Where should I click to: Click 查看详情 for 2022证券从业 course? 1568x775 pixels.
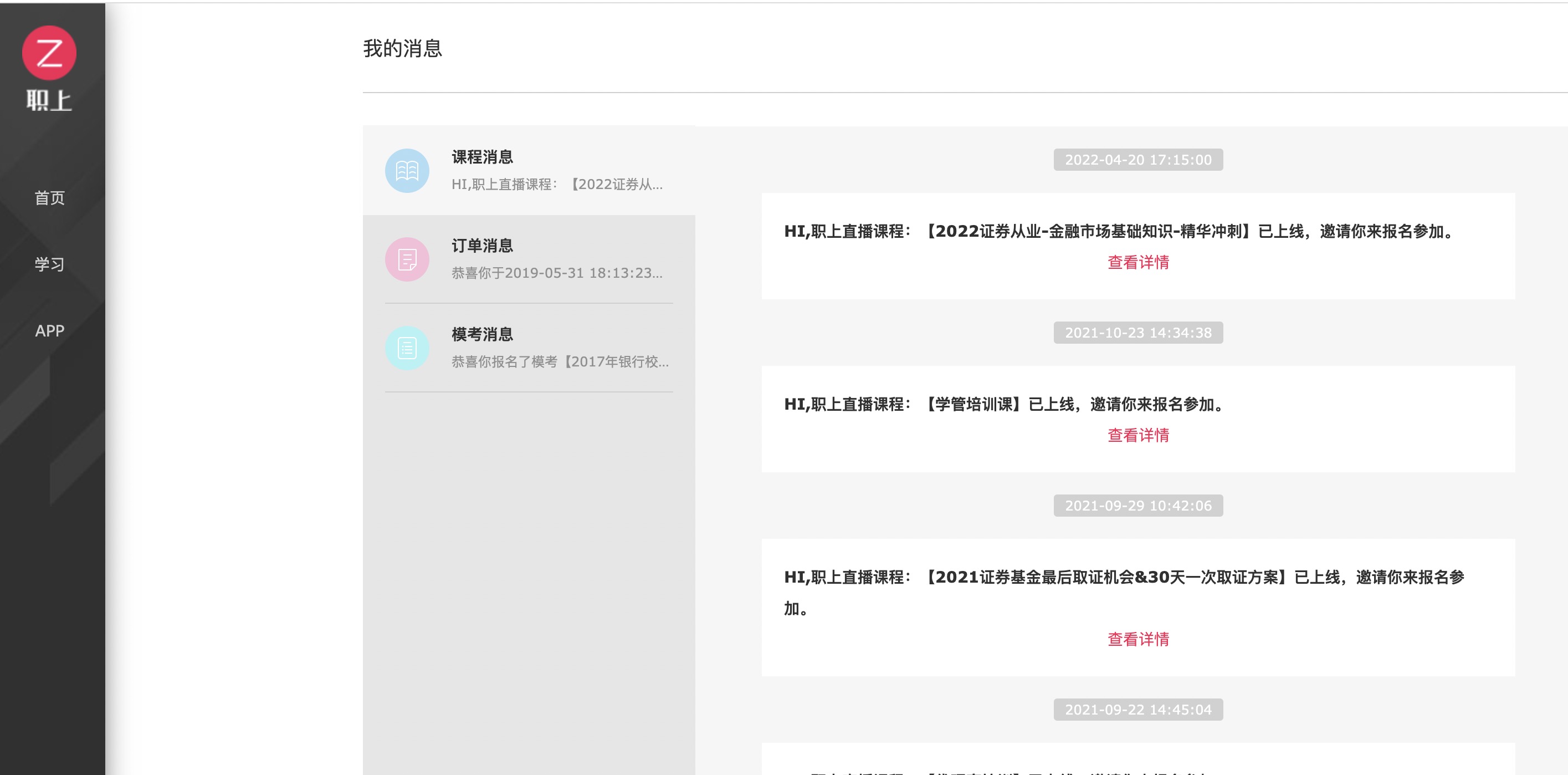click(x=1138, y=262)
